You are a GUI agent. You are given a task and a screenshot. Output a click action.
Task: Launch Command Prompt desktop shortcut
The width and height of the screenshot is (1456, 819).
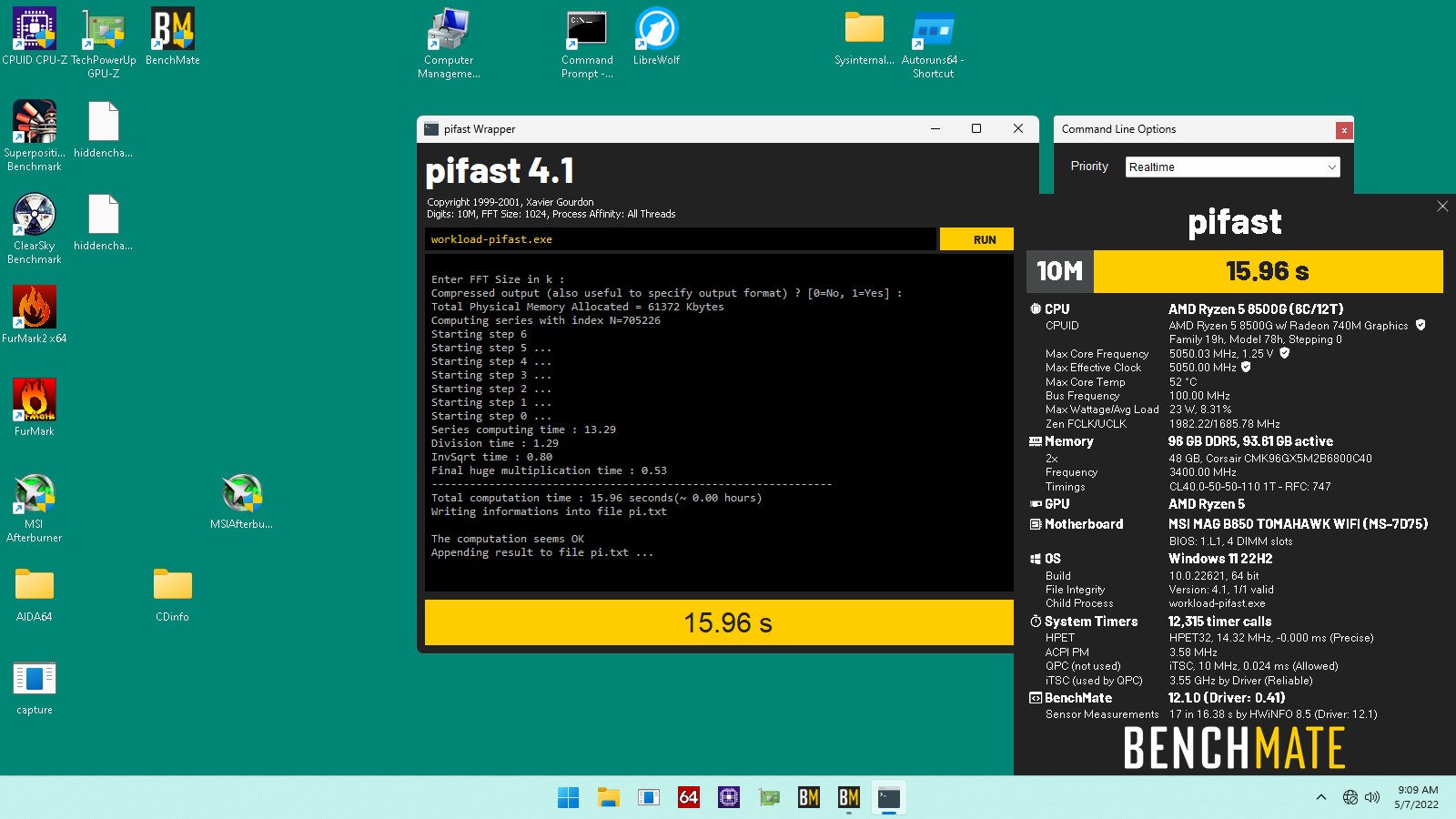[587, 43]
